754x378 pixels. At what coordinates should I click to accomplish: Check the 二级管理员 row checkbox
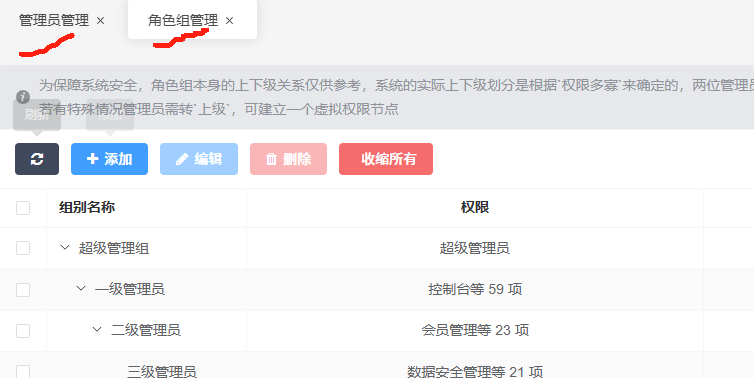(x=23, y=330)
